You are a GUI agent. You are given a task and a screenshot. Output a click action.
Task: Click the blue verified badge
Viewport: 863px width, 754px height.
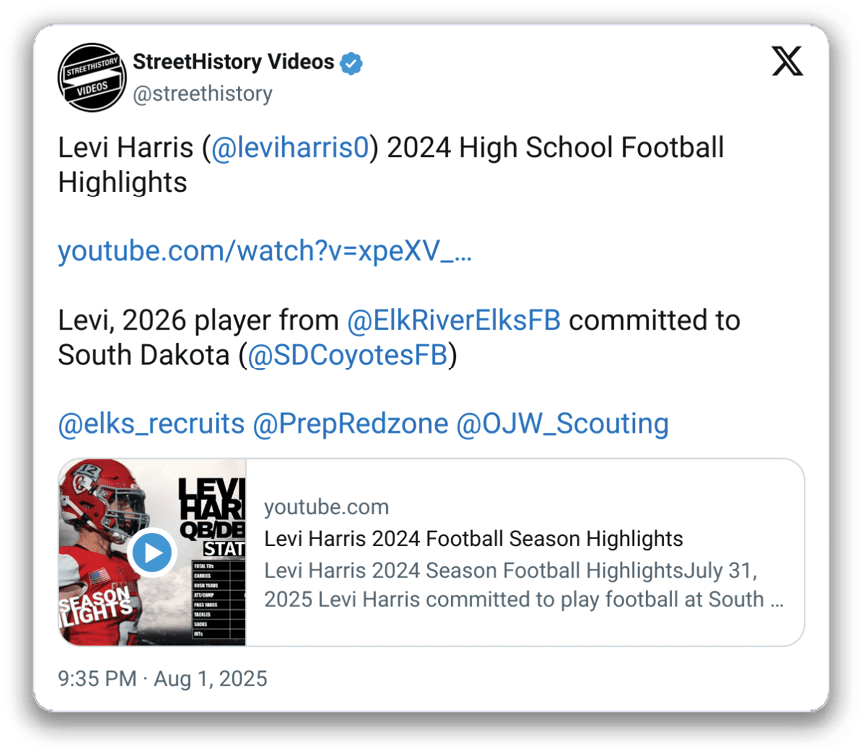pyautogui.click(x=351, y=63)
